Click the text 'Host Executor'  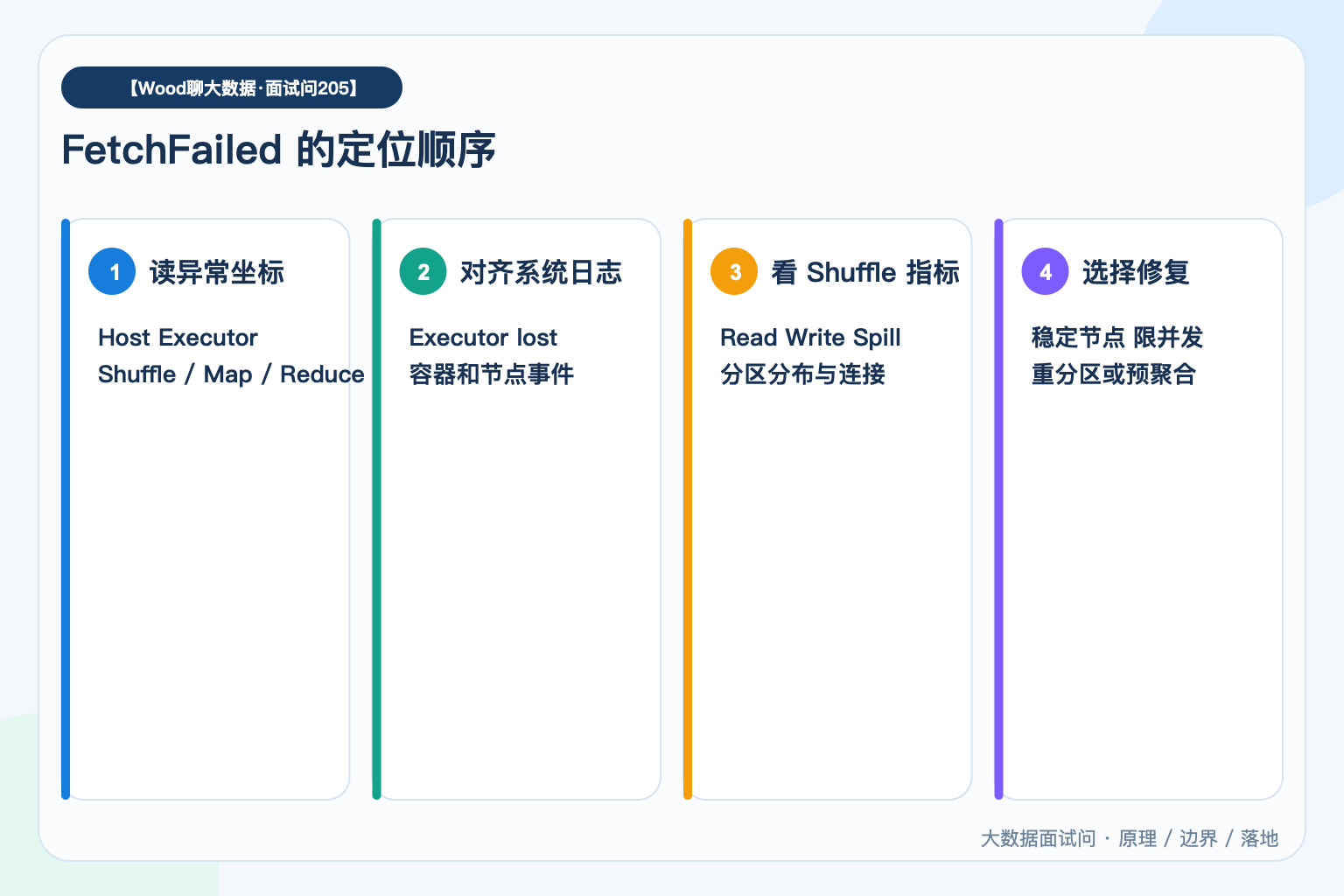[x=178, y=338]
